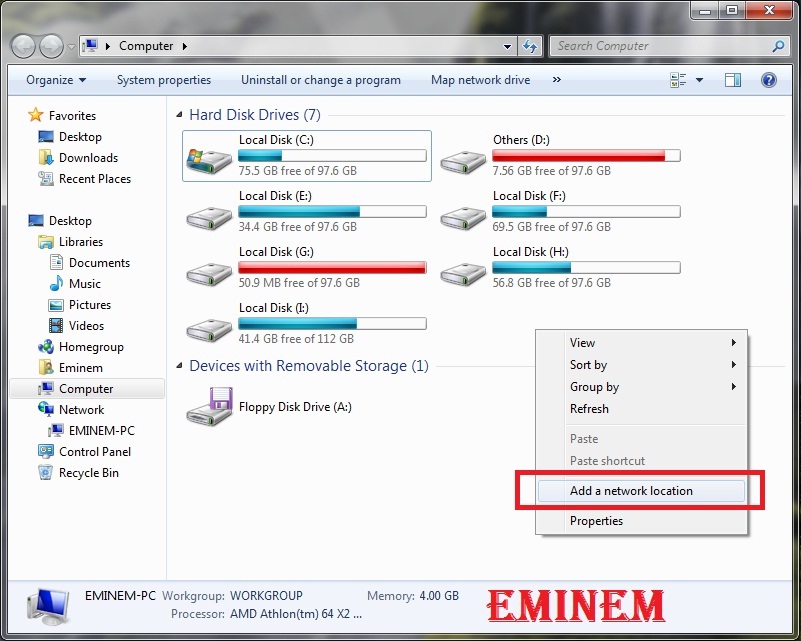Click Local Disk (C:) usage bar
The image size is (801, 641).
[x=332, y=156]
